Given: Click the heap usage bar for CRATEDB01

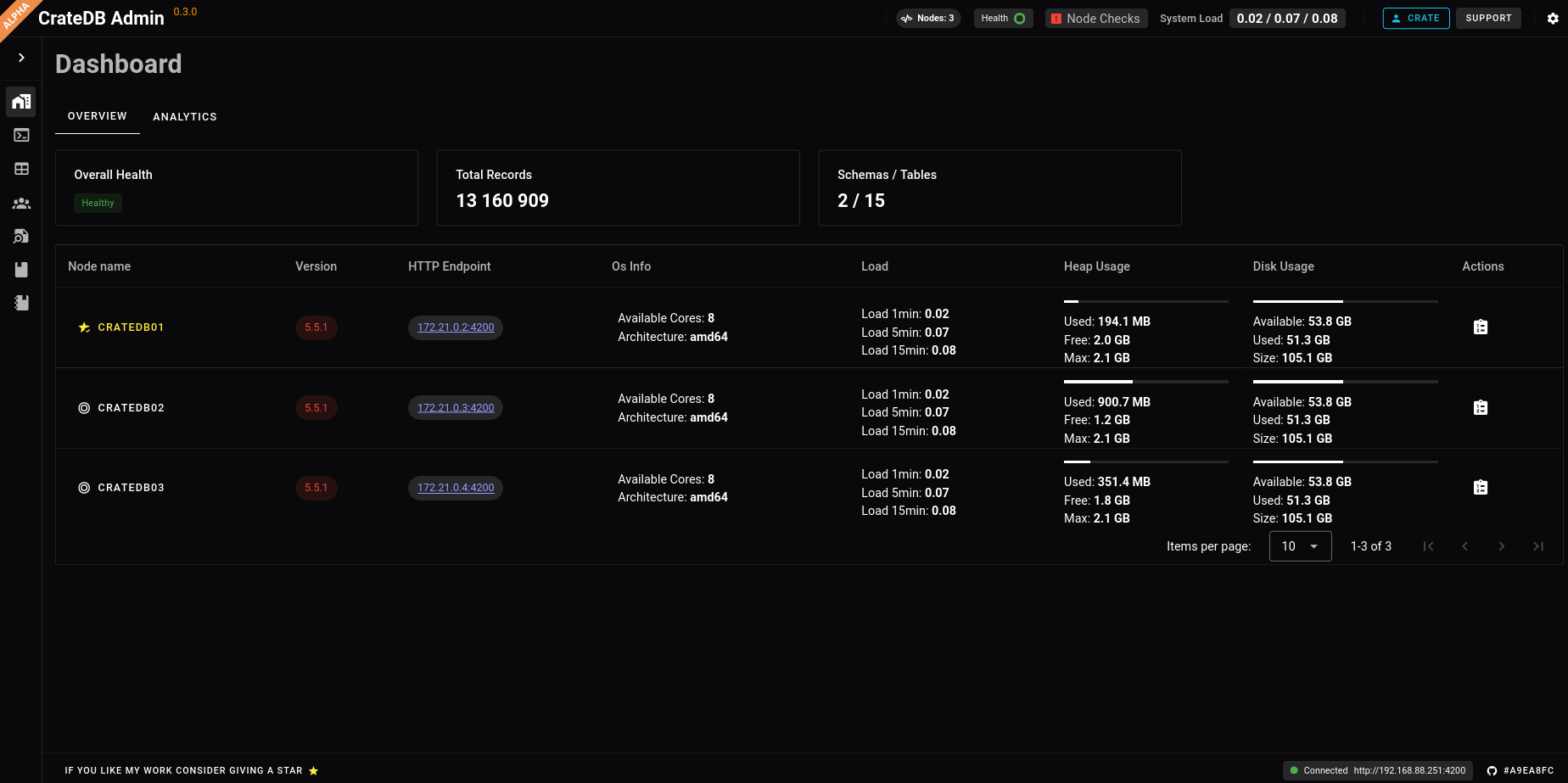Looking at the screenshot, I should pyautogui.click(x=1146, y=301).
